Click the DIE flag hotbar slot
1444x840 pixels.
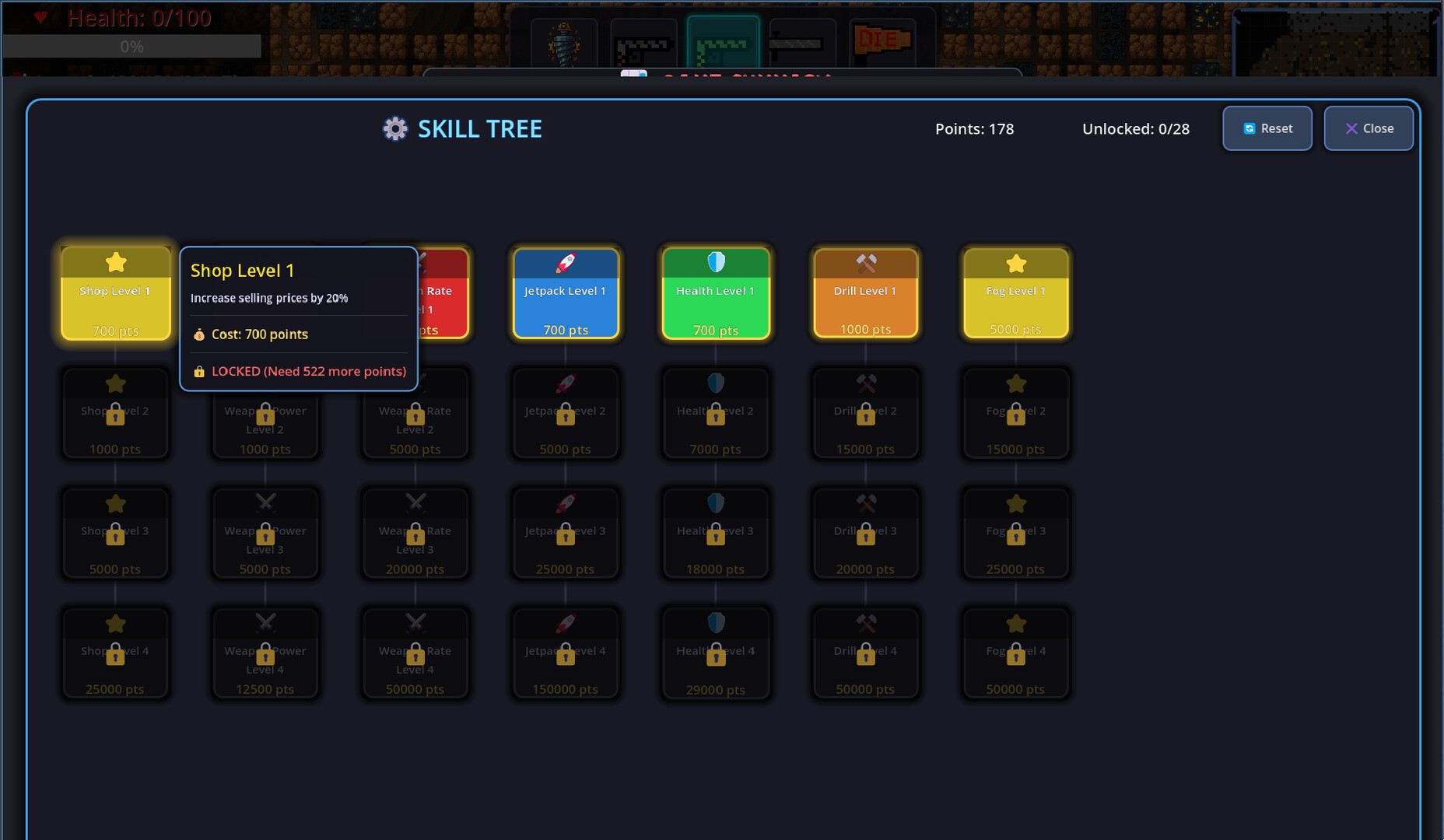coord(885,39)
